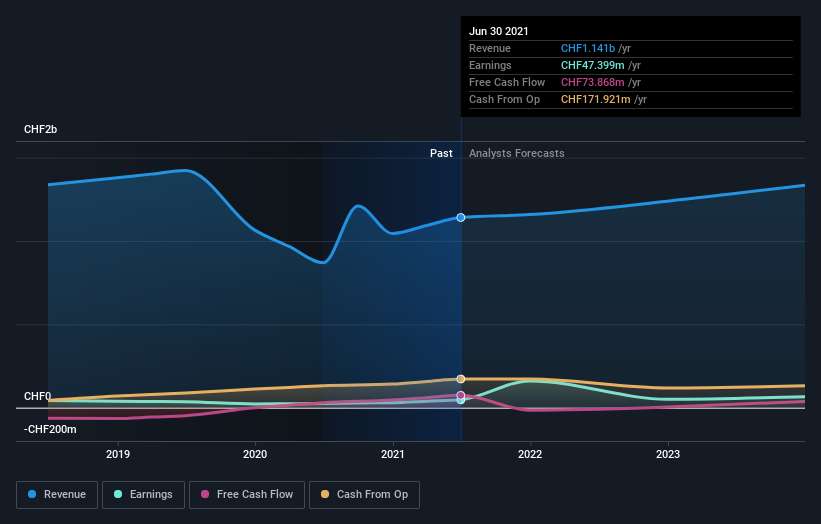
Task: Click the CHF47.399m earnings value in tooltip
Action: pos(592,65)
